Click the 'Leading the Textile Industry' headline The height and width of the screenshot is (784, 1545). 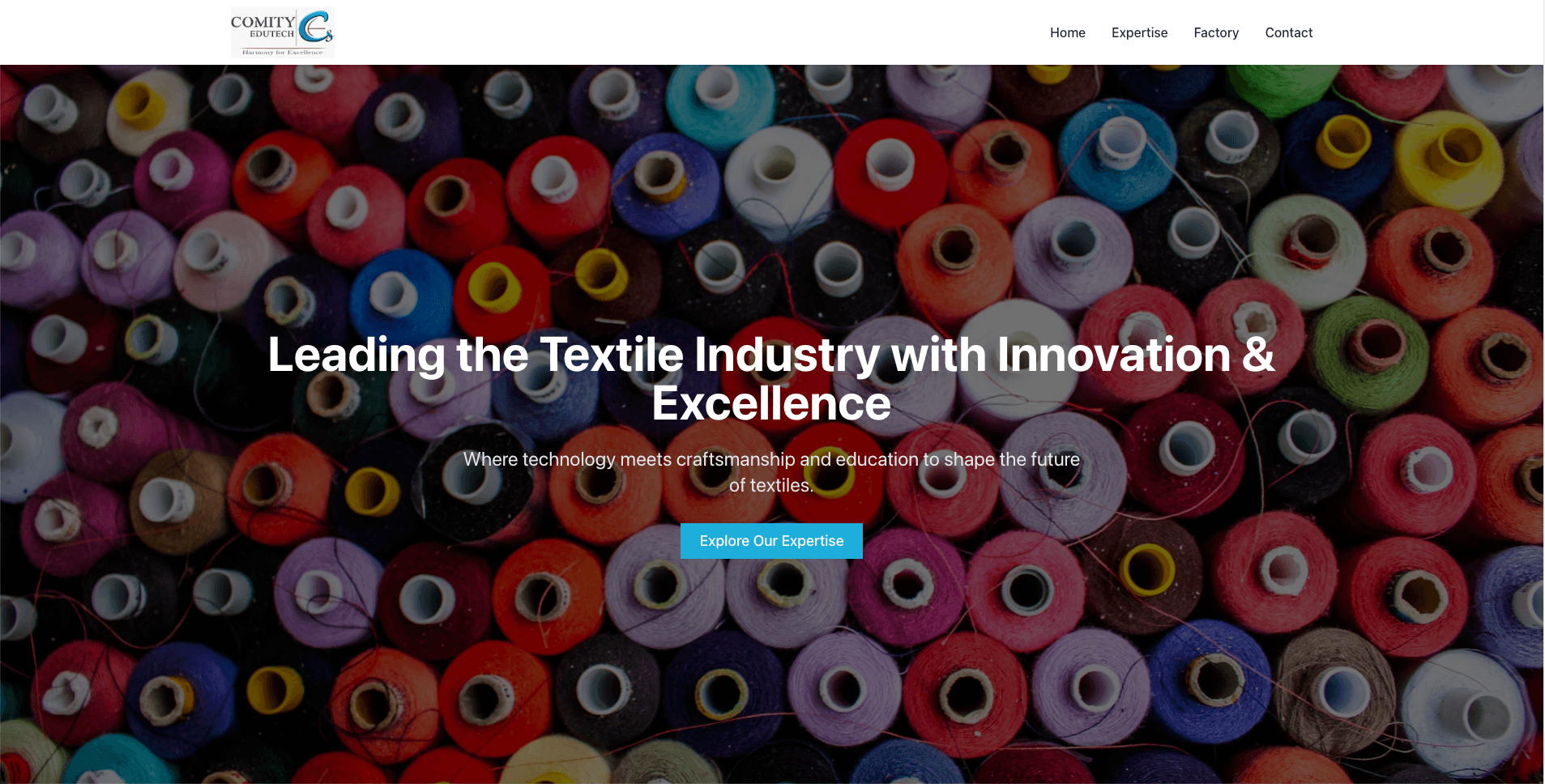point(771,378)
